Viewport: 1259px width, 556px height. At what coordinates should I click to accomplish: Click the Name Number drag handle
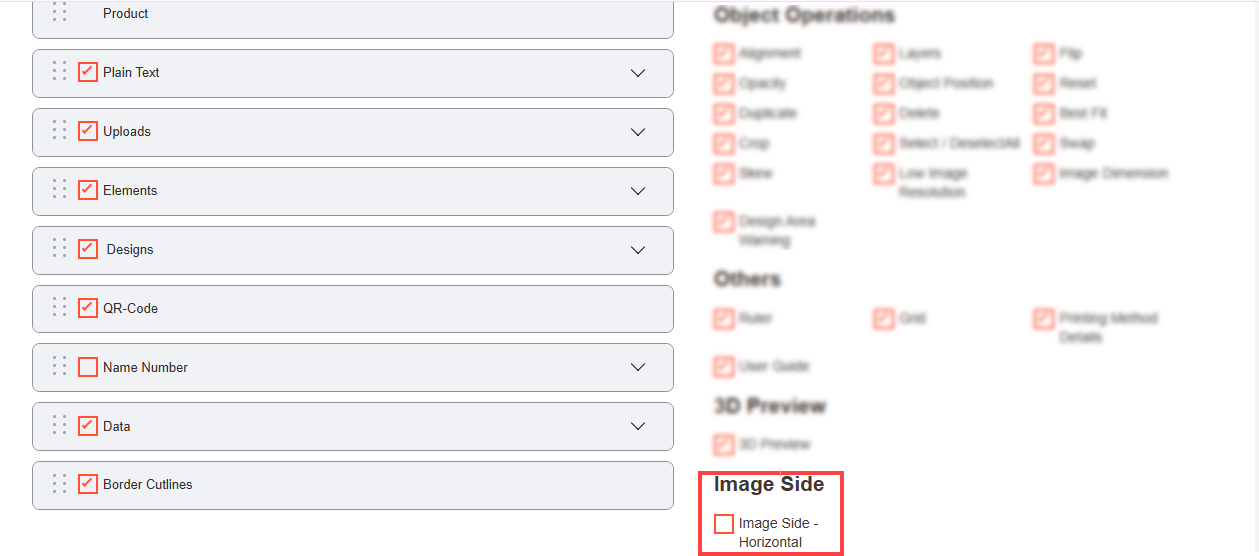pyautogui.click(x=59, y=367)
